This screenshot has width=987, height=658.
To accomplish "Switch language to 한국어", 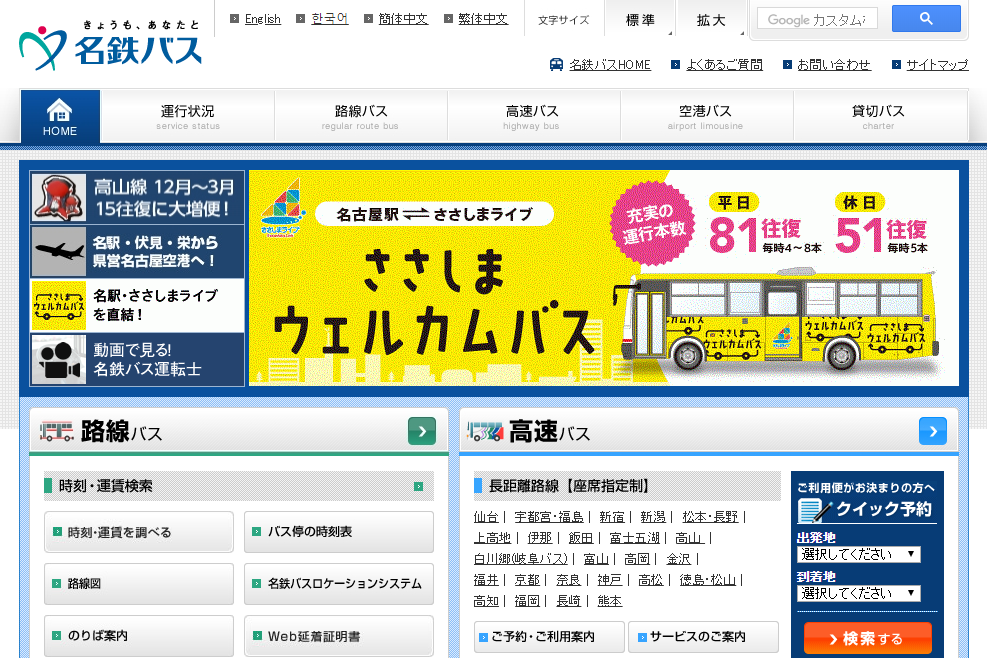I will 329,19.
